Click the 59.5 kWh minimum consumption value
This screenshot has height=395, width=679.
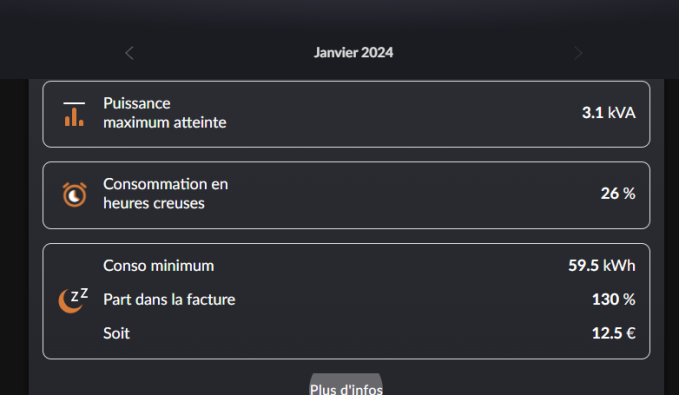601,265
